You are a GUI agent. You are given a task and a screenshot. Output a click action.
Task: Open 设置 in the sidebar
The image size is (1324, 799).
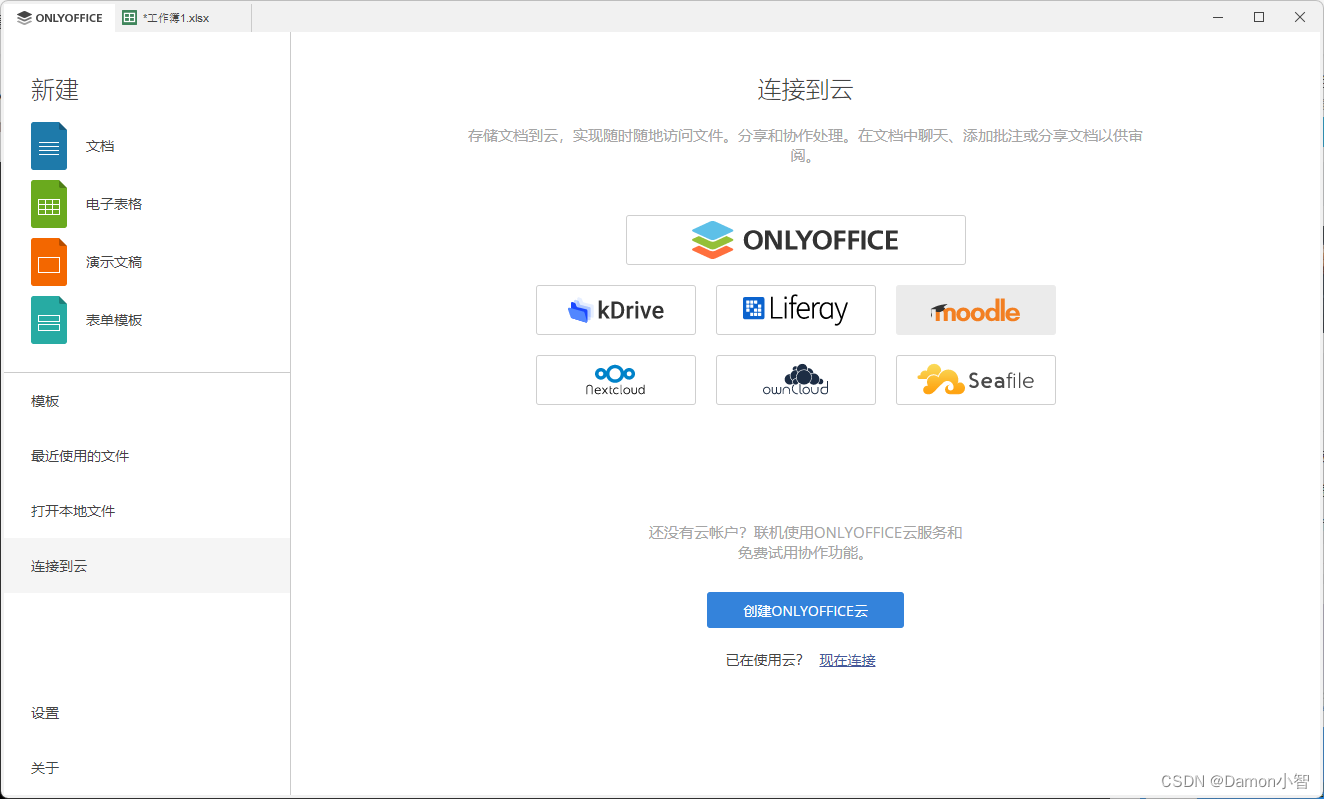(x=146, y=713)
